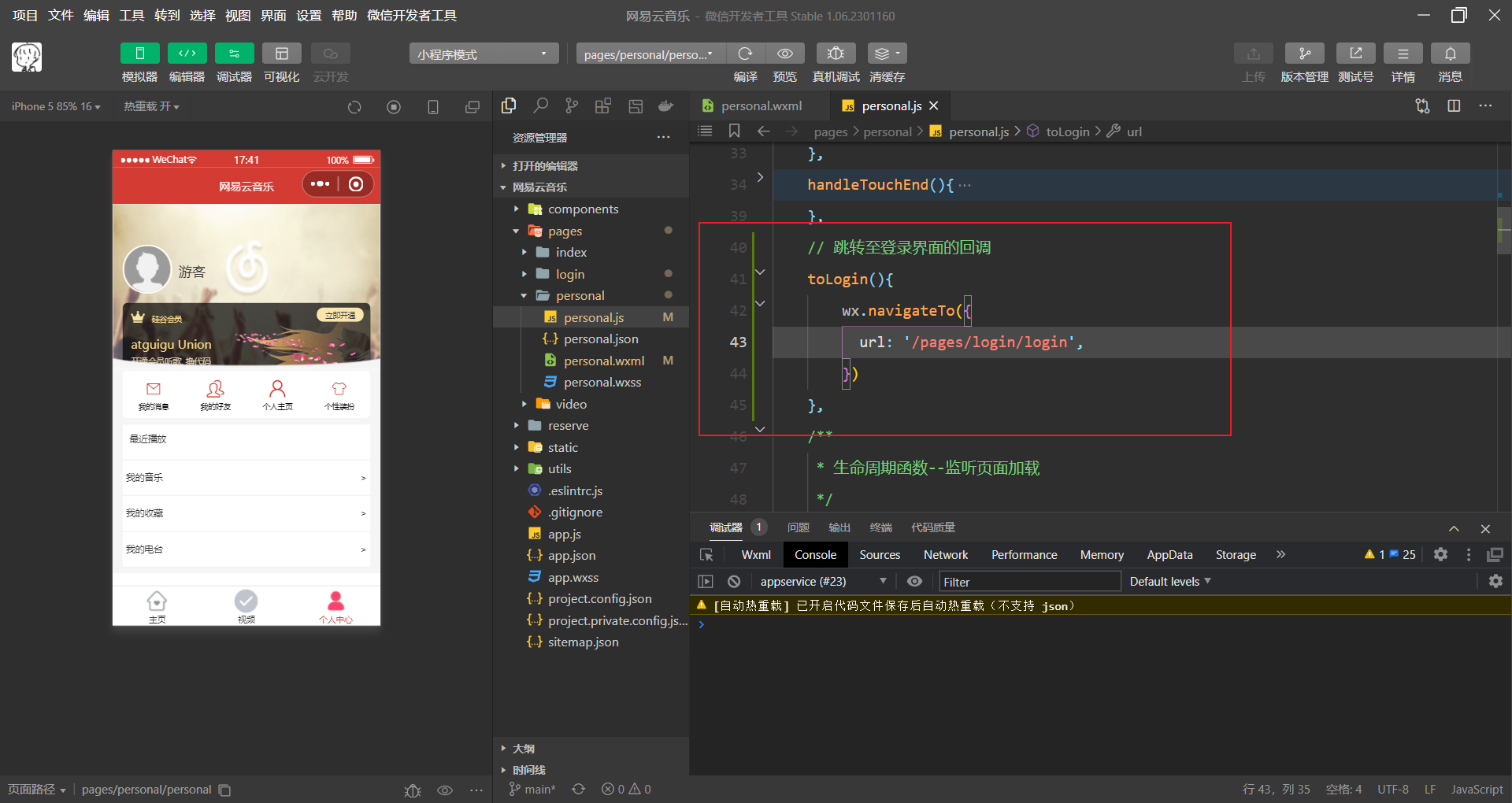The height and width of the screenshot is (803, 1512).
Task: Open the devtools settings gear
Action: pos(1440,554)
